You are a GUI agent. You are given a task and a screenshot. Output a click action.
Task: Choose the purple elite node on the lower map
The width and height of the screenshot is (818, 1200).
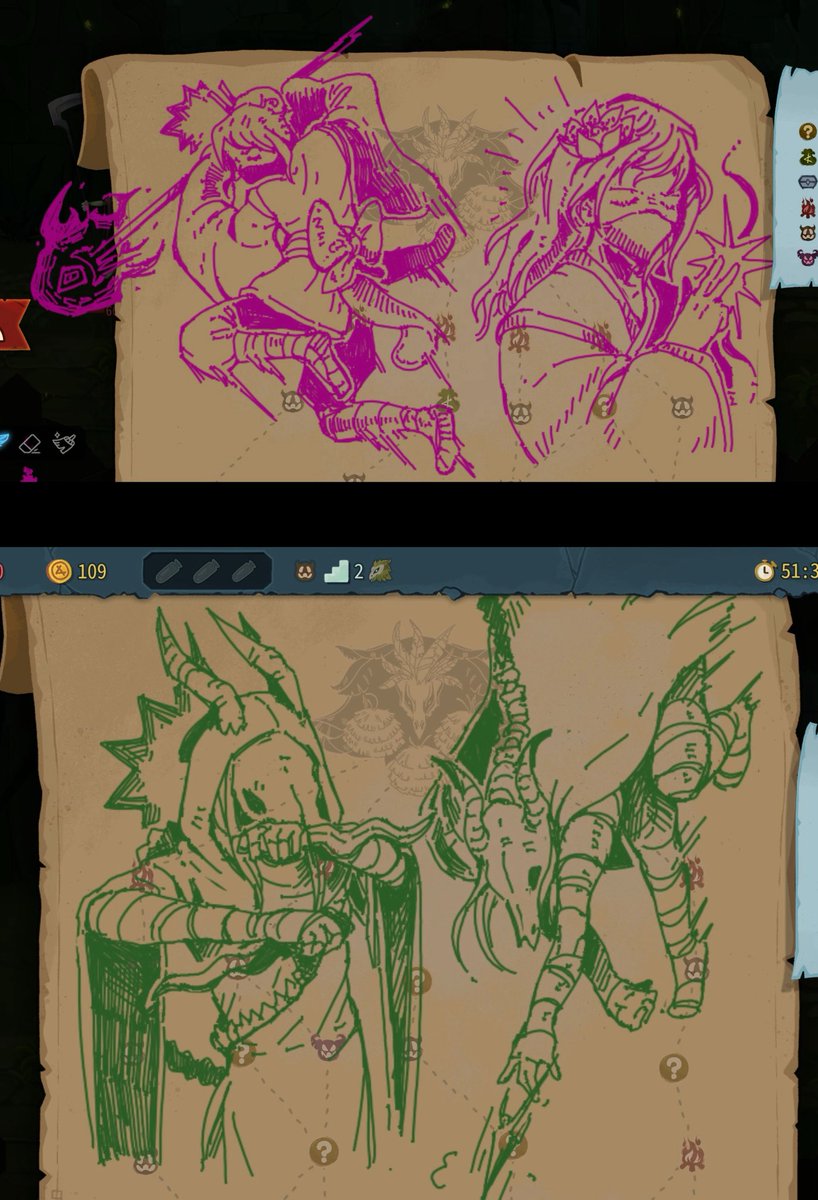tap(327, 1046)
